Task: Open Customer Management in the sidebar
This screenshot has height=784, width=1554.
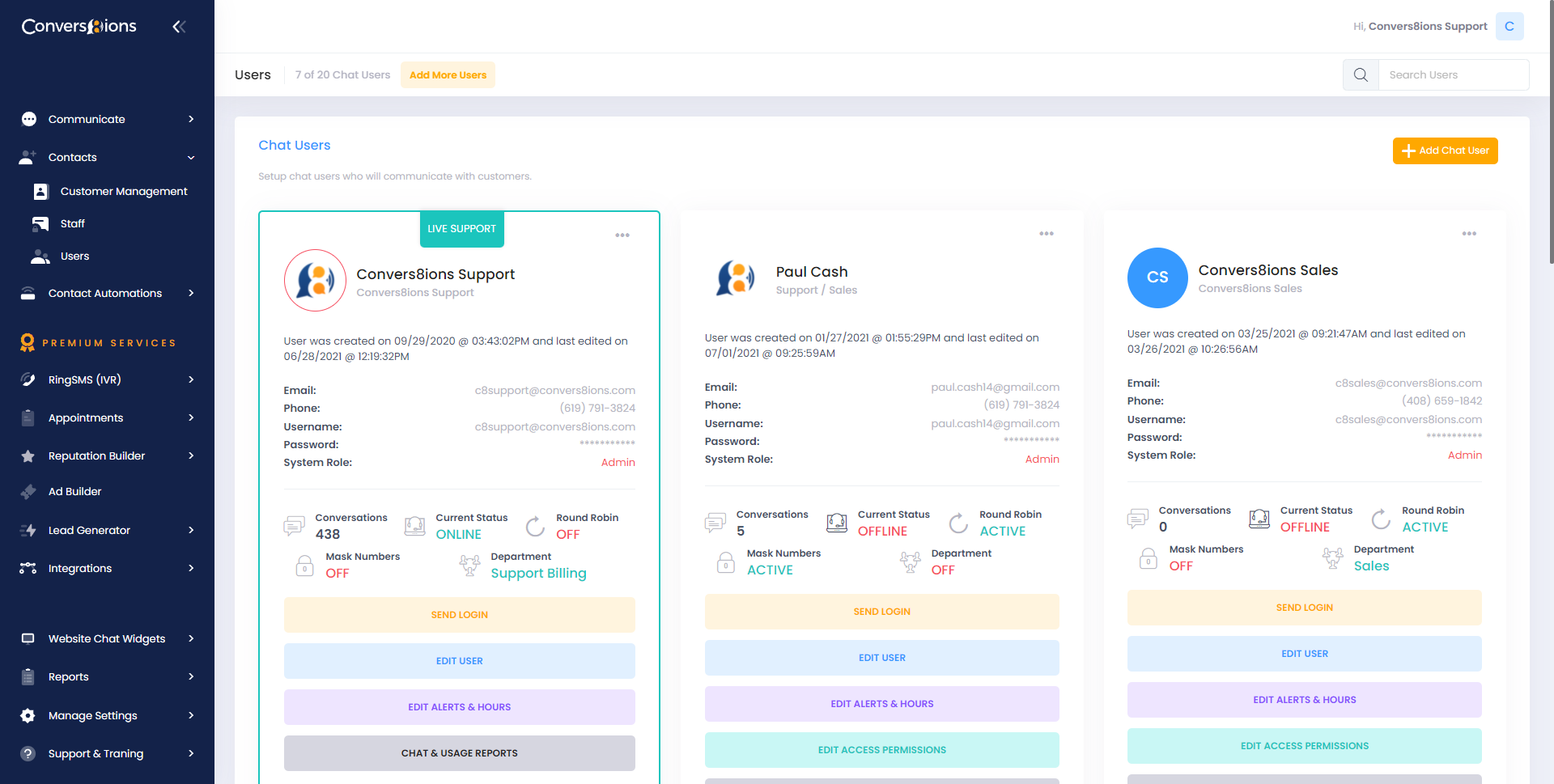Action: pyautogui.click(x=123, y=192)
